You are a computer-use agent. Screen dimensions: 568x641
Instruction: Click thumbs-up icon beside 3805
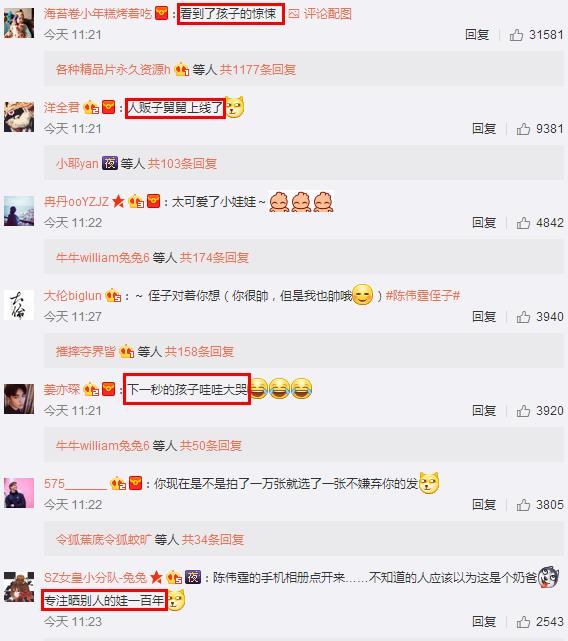pos(523,505)
